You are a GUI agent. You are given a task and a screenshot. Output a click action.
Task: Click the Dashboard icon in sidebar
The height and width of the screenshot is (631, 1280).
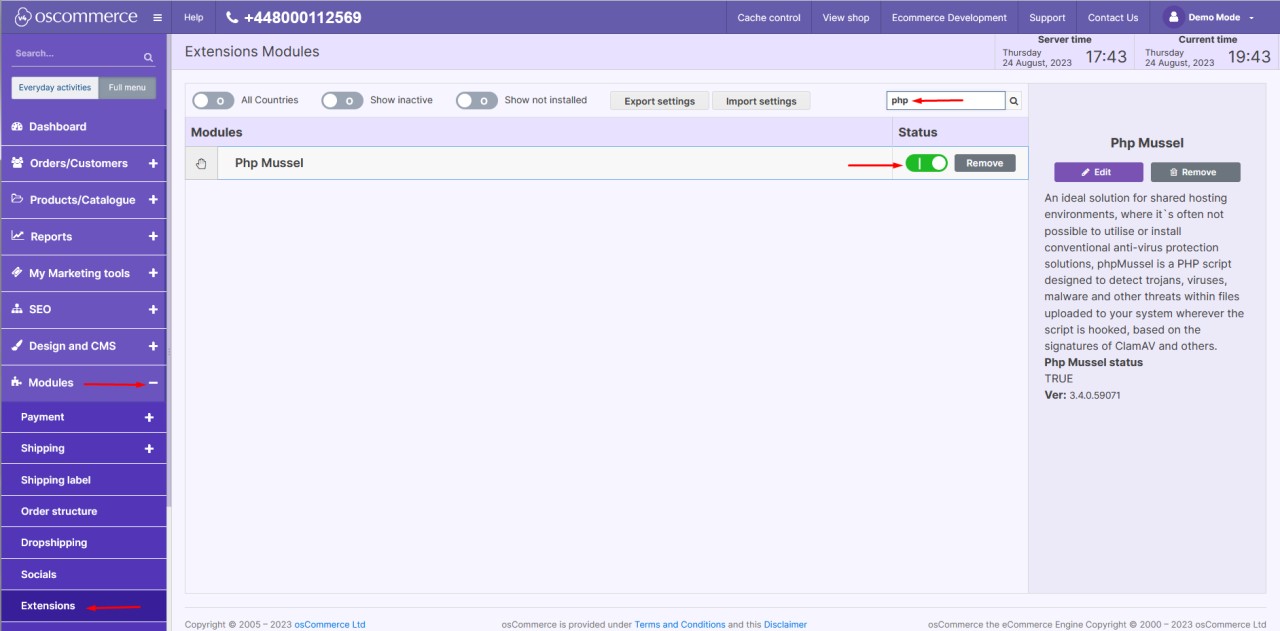point(17,127)
